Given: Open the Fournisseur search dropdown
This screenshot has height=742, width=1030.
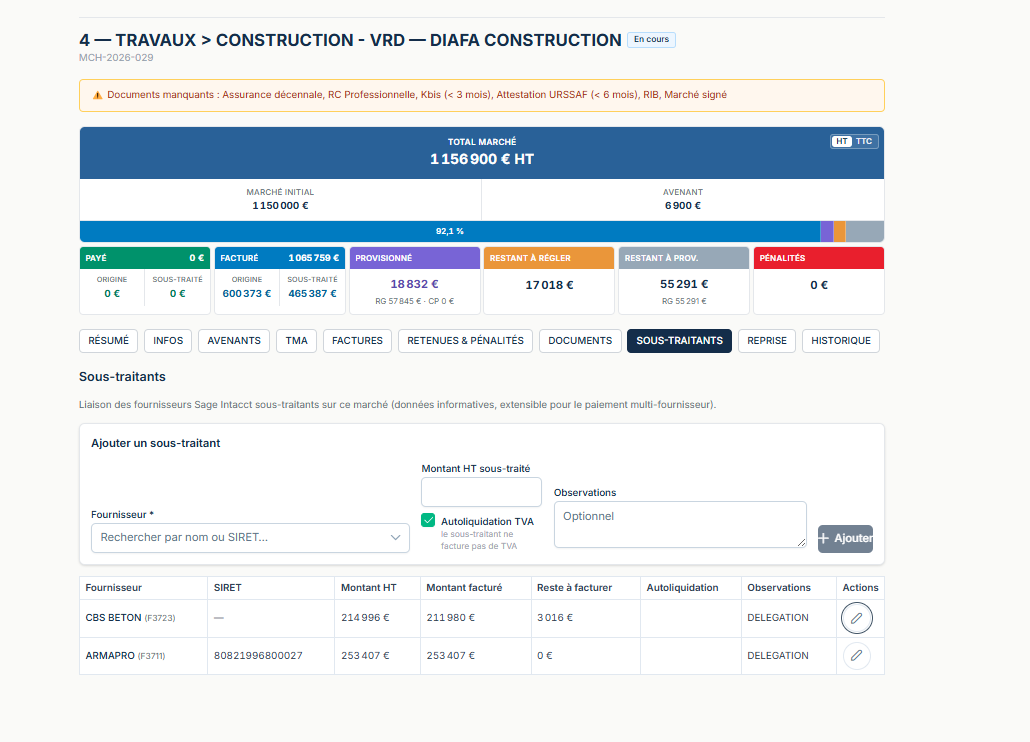Looking at the screenshot, I should point(250,538).
